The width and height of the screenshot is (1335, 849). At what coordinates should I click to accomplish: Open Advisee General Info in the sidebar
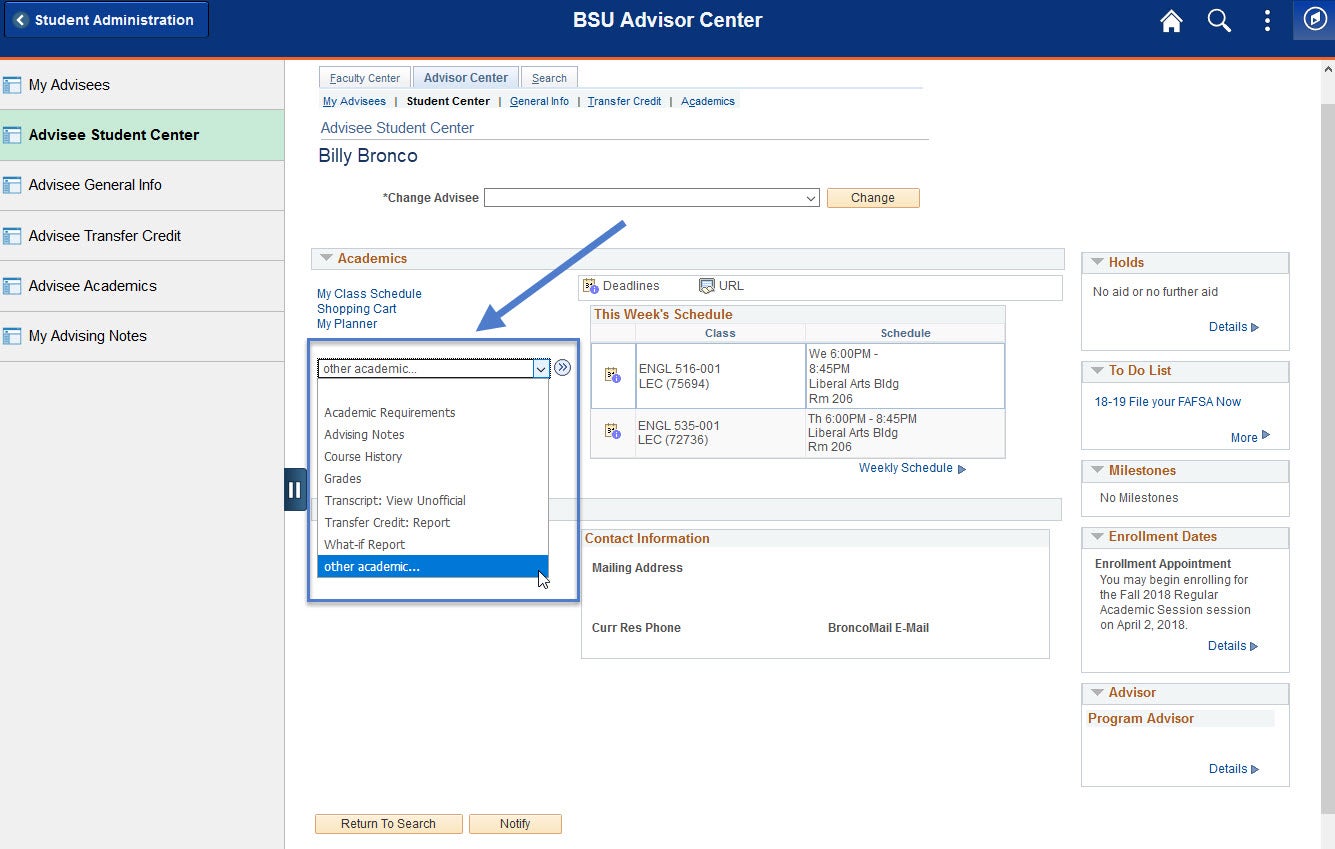142,185
